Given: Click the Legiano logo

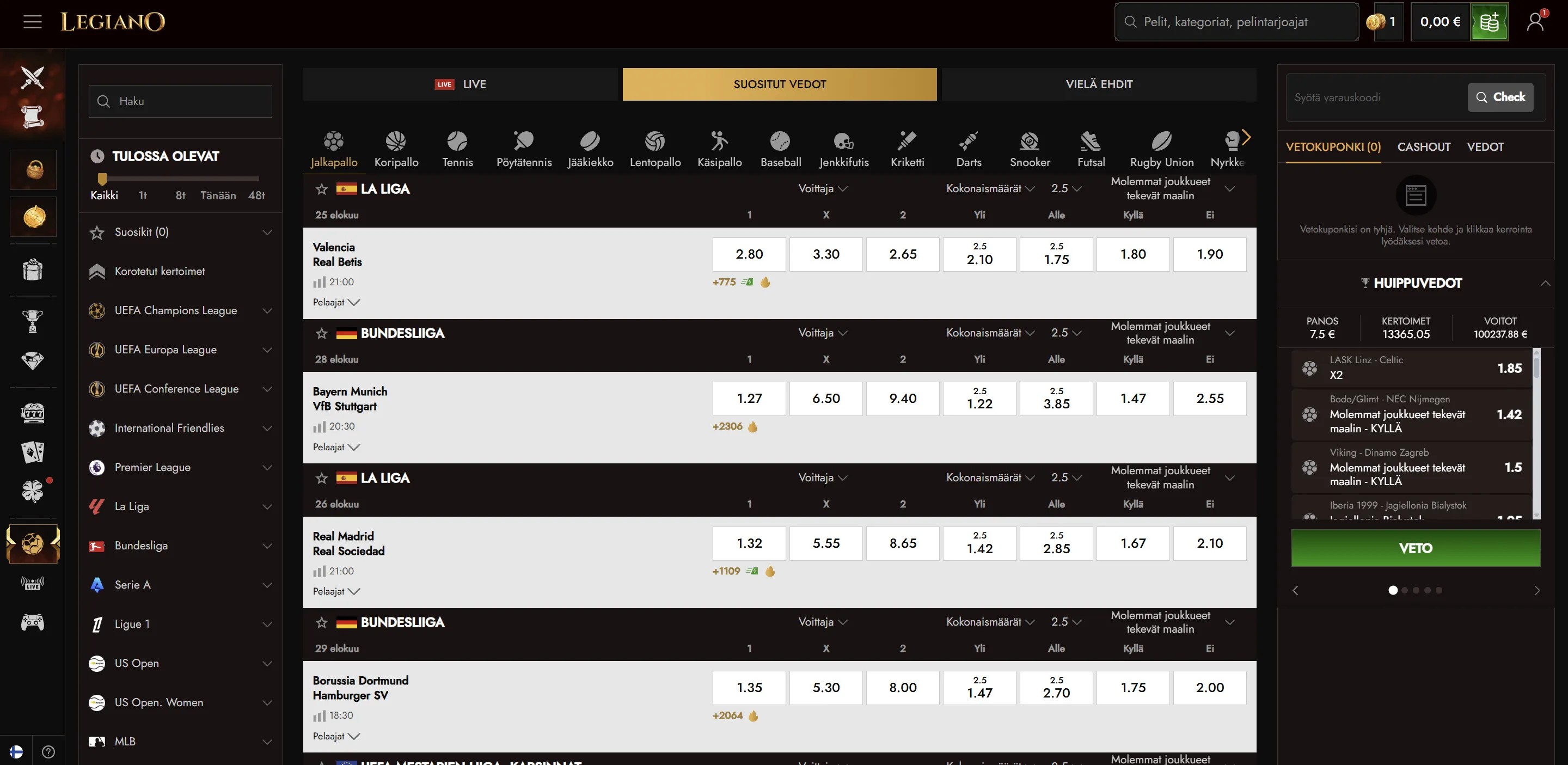Looking at the screenshot, I should (x=113, y=22).
